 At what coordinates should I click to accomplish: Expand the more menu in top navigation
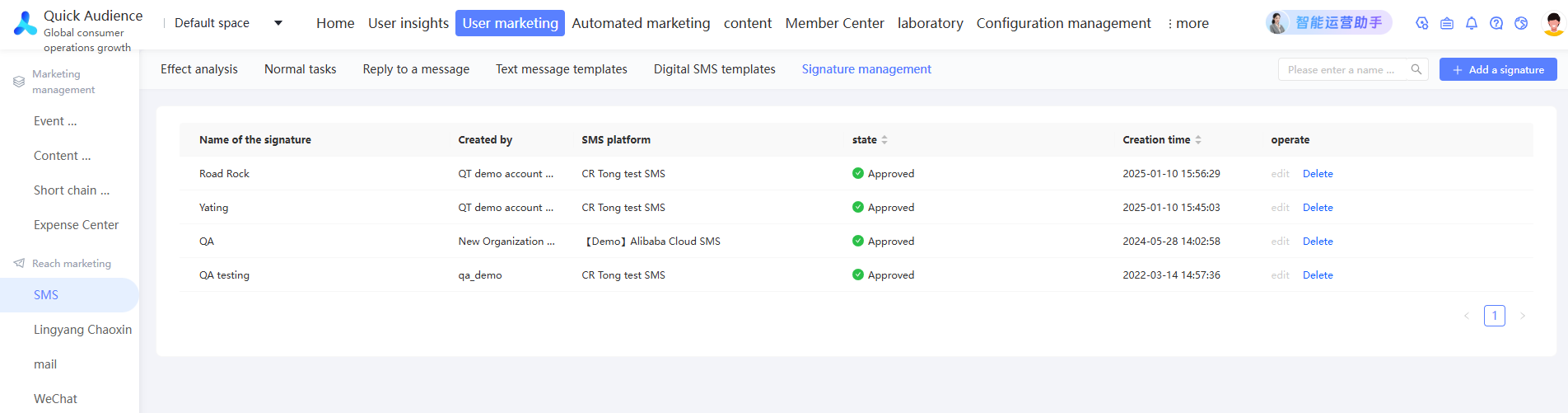[x=1188, y=23]
